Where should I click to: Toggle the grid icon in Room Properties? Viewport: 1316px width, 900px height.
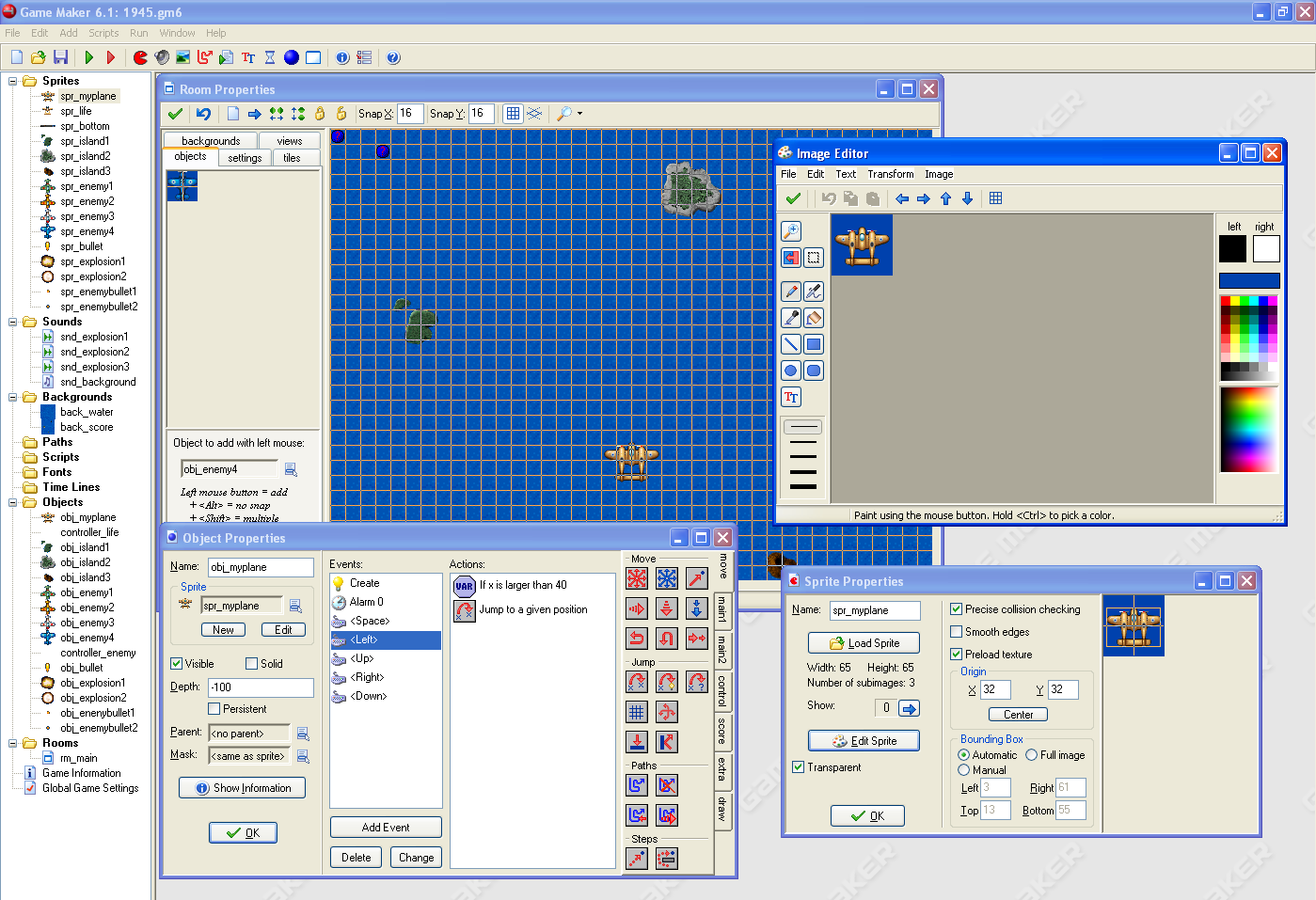pos(513,114)
